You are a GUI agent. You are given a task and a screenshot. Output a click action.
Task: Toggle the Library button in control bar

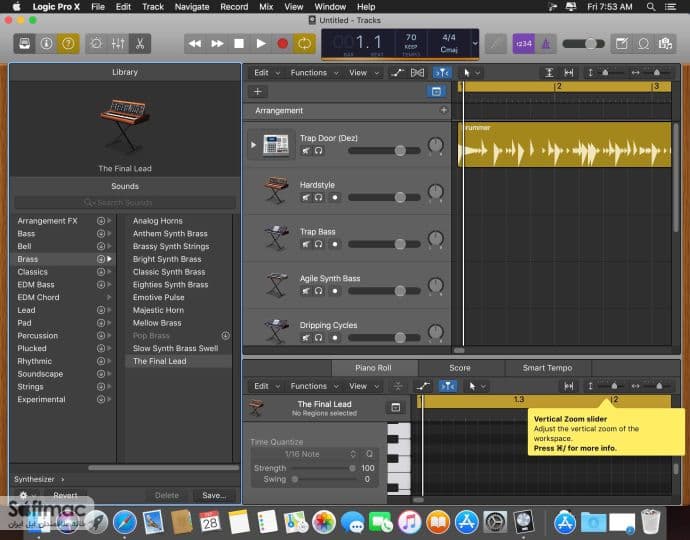pos(24,44)
